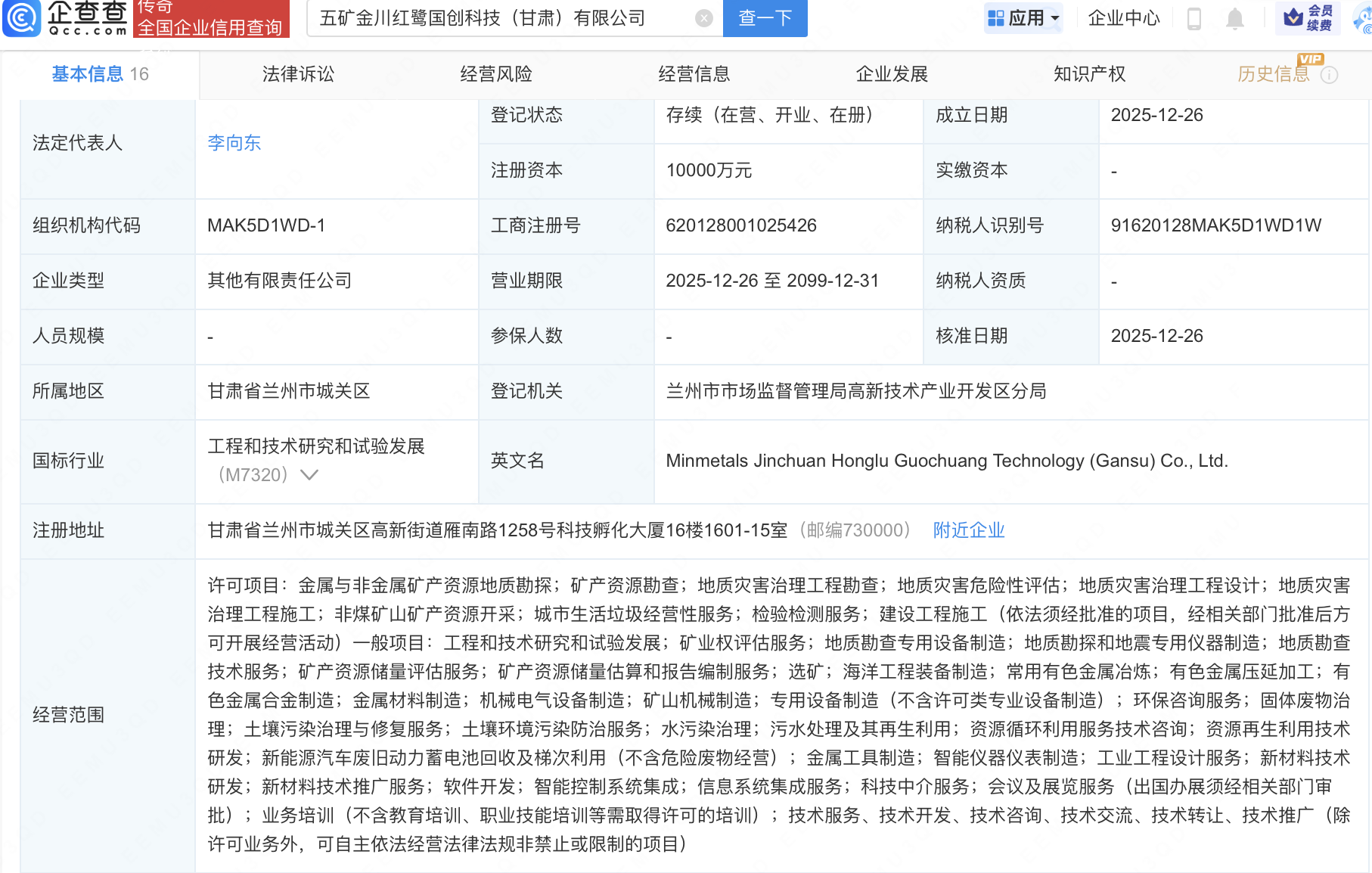The height and width of the screenshot is (873, 1372).
Task: Click the 附近企业 link
Action: 968,530
